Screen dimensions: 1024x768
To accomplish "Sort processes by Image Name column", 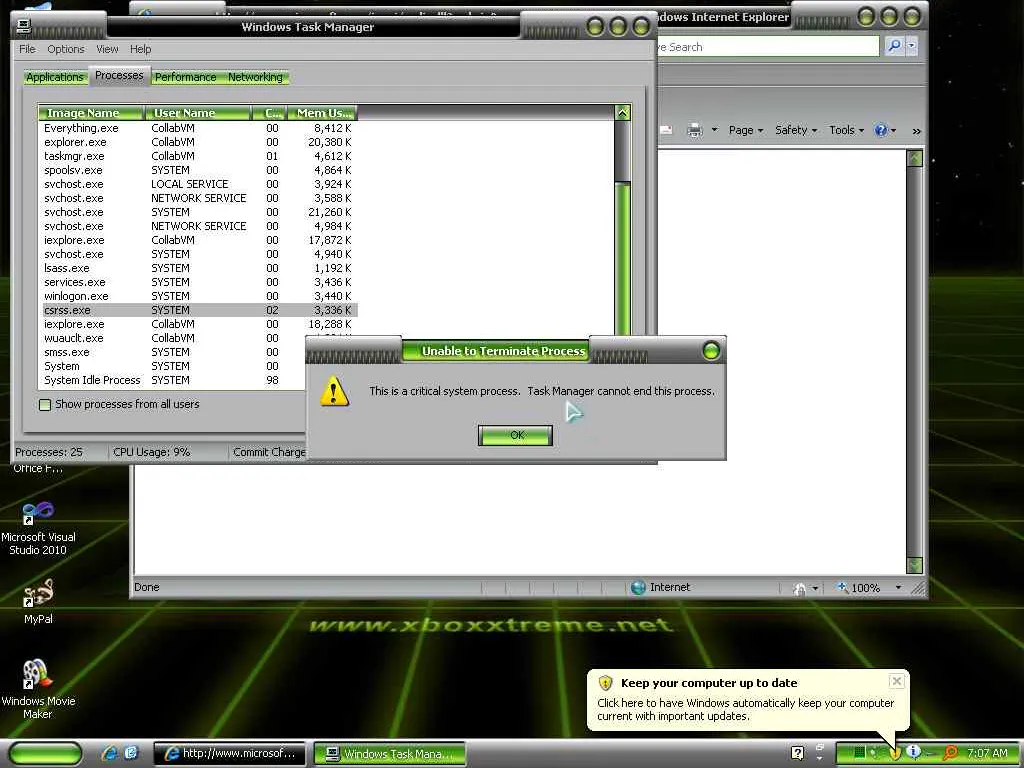I will point(90,113).
